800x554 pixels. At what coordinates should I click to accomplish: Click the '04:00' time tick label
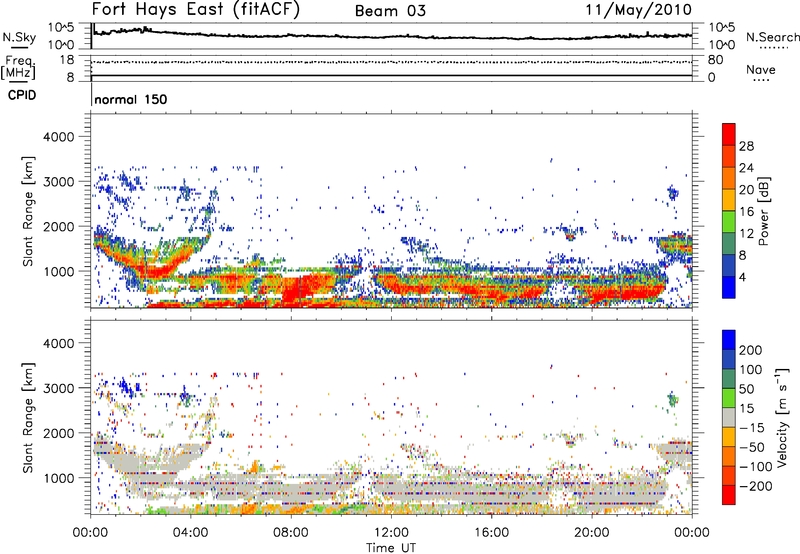(190, 533)
